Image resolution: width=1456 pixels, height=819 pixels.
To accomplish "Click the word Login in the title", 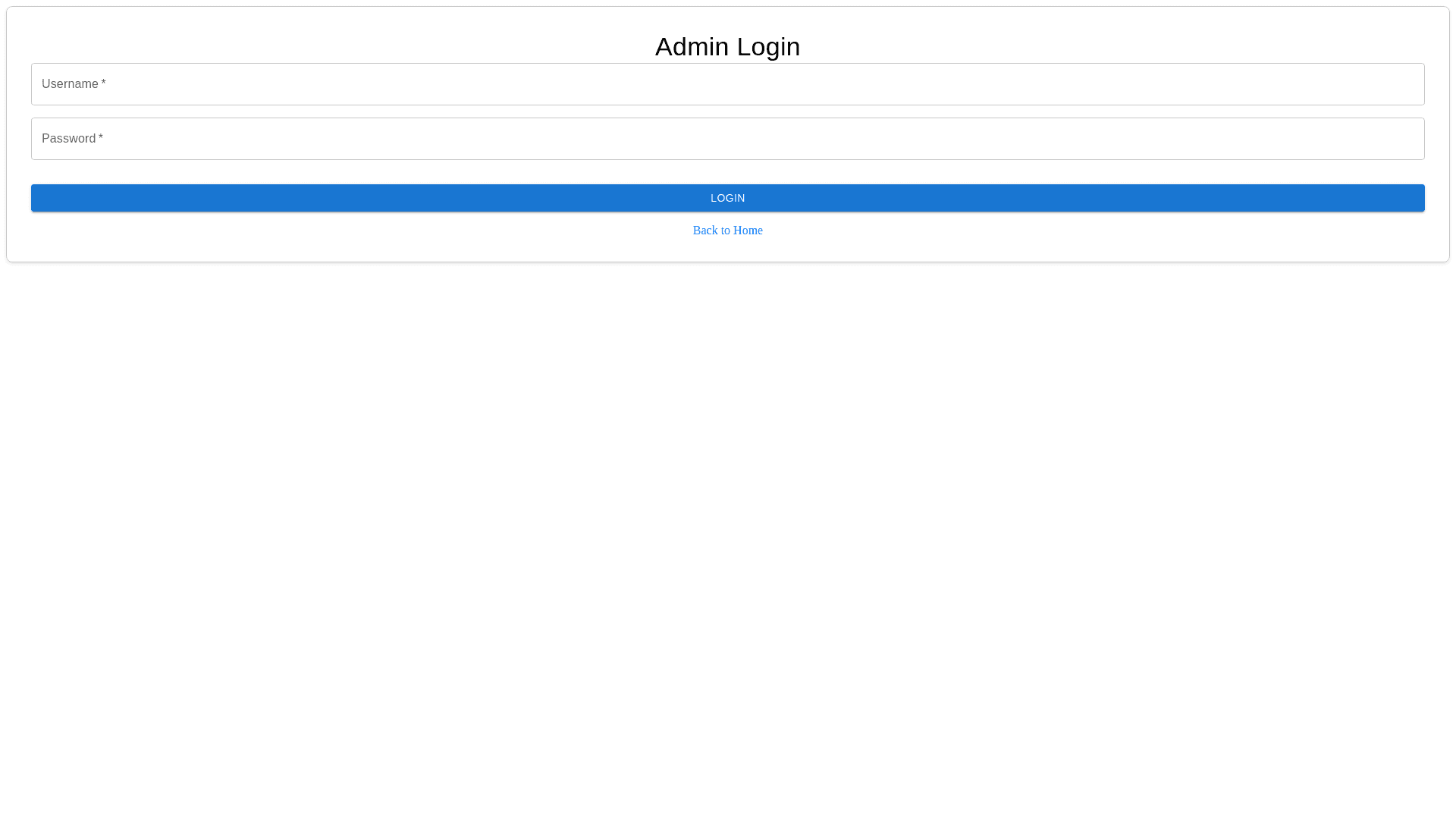I will [x=767, y=46].
